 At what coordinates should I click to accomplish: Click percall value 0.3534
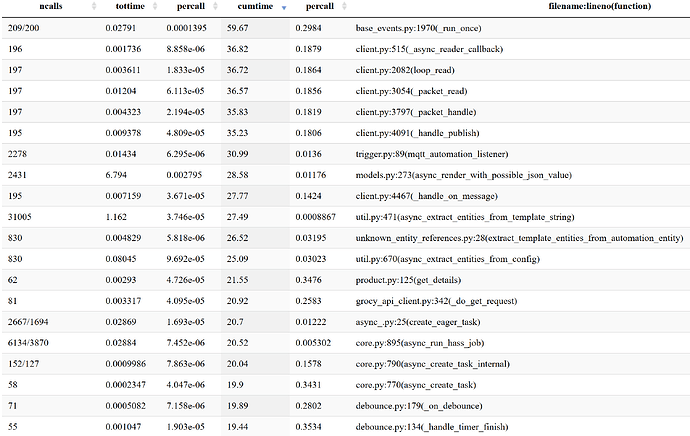coord(308,427)
